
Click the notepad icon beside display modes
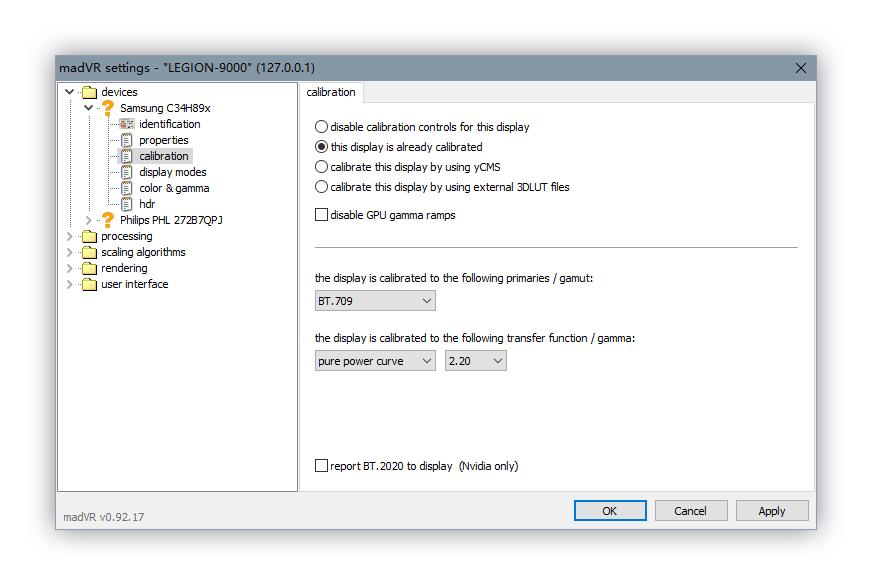127,172
